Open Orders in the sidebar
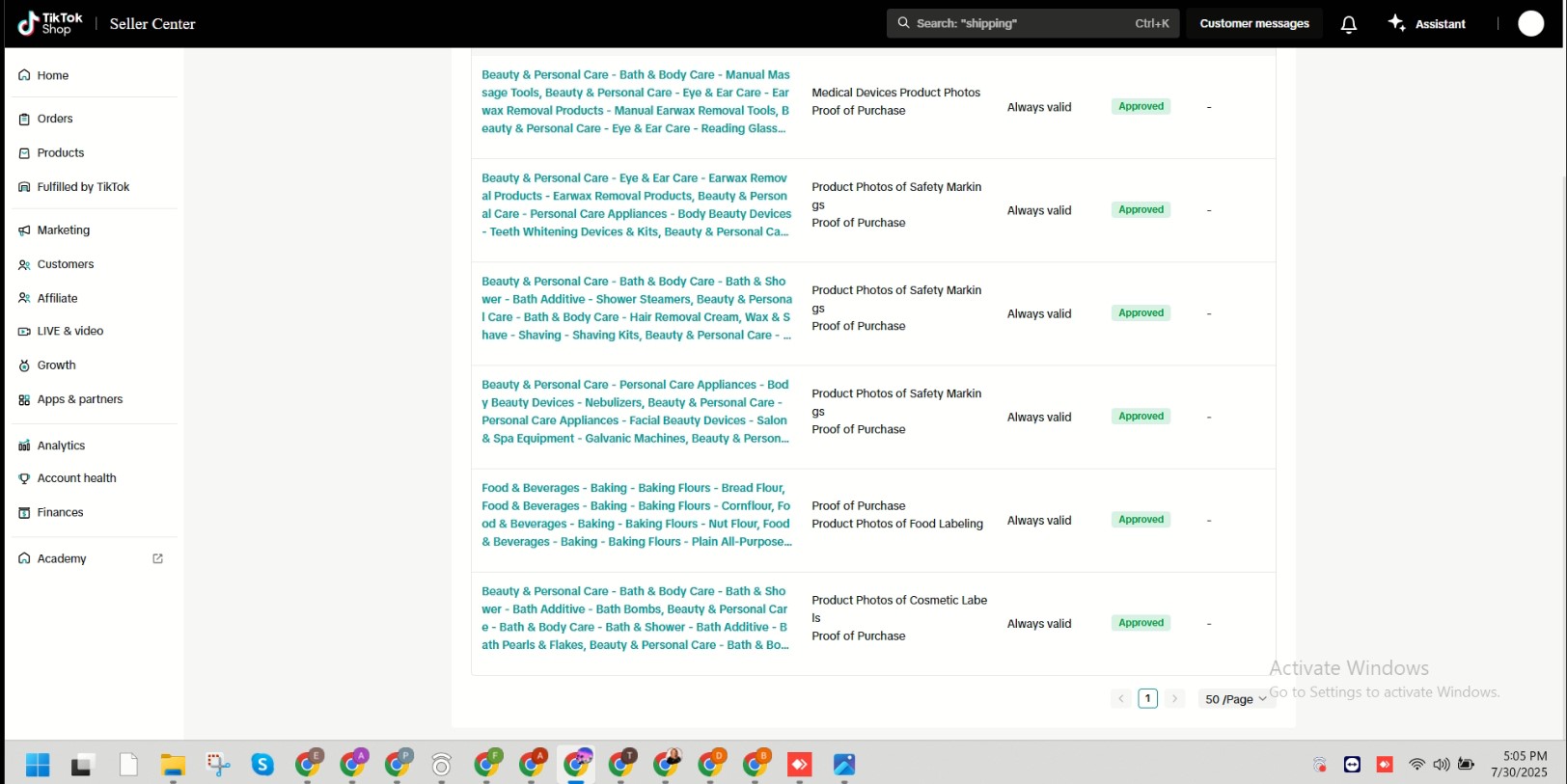The width and height of the screenshot is (1567, 784). point(55,119)
